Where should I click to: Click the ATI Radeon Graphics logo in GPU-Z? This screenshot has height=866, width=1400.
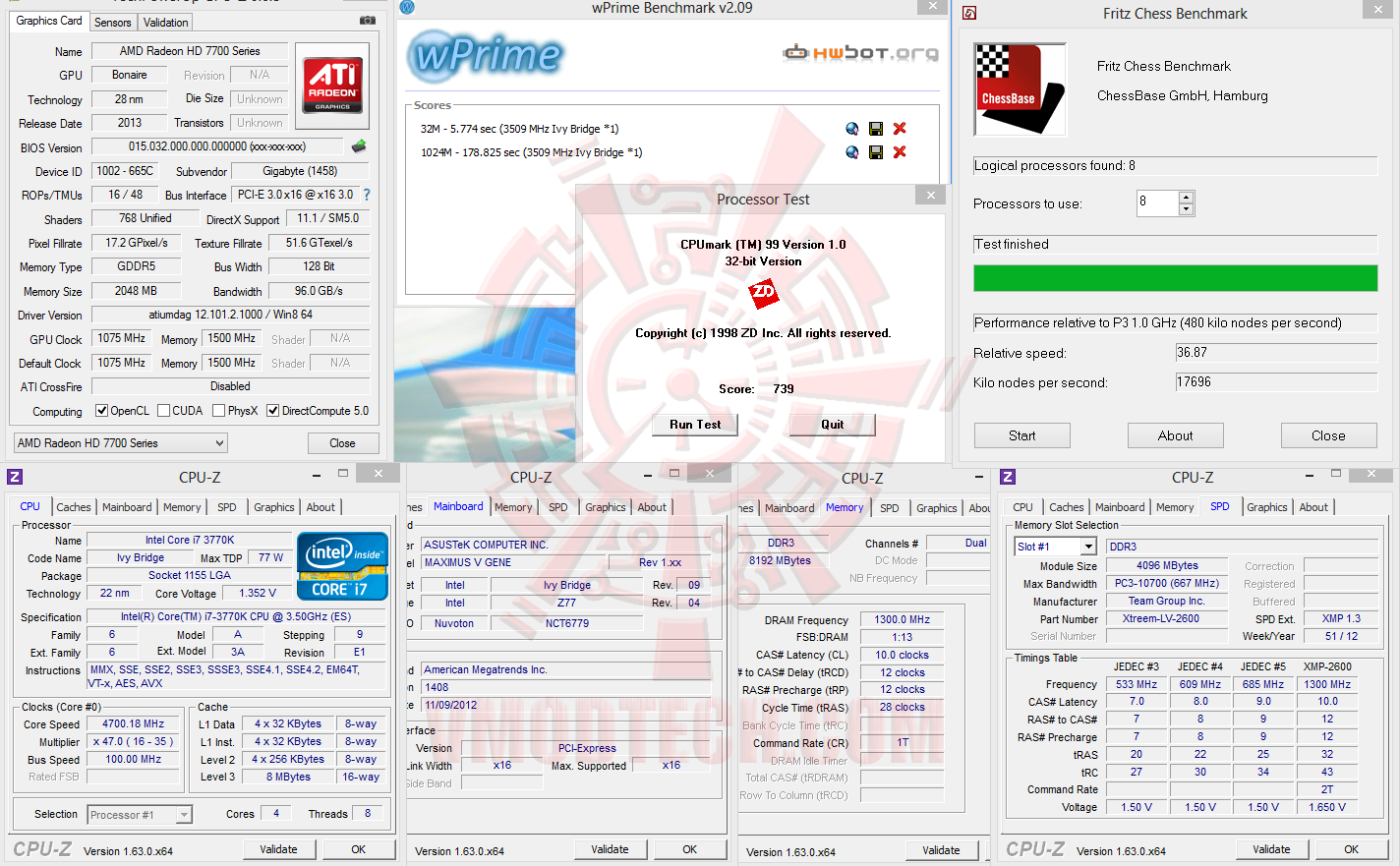[x=331, y=85]
